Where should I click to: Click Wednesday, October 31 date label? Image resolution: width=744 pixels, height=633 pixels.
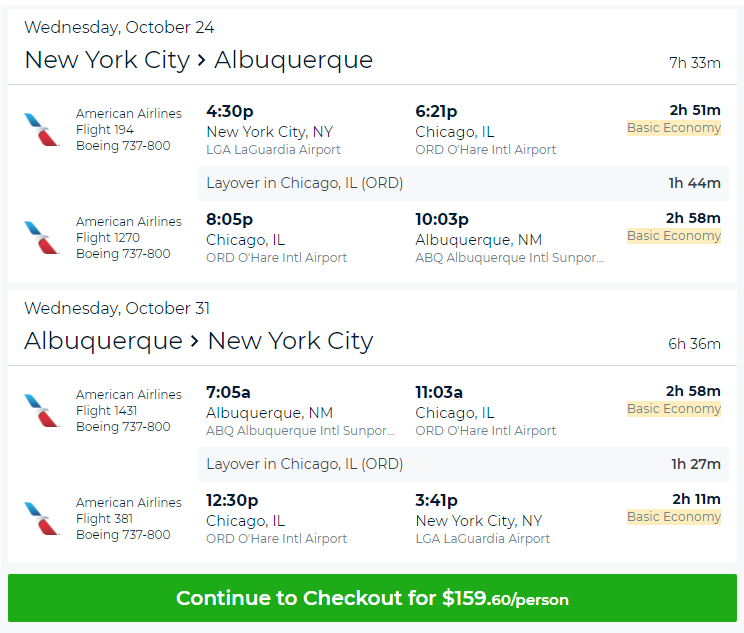117,308
